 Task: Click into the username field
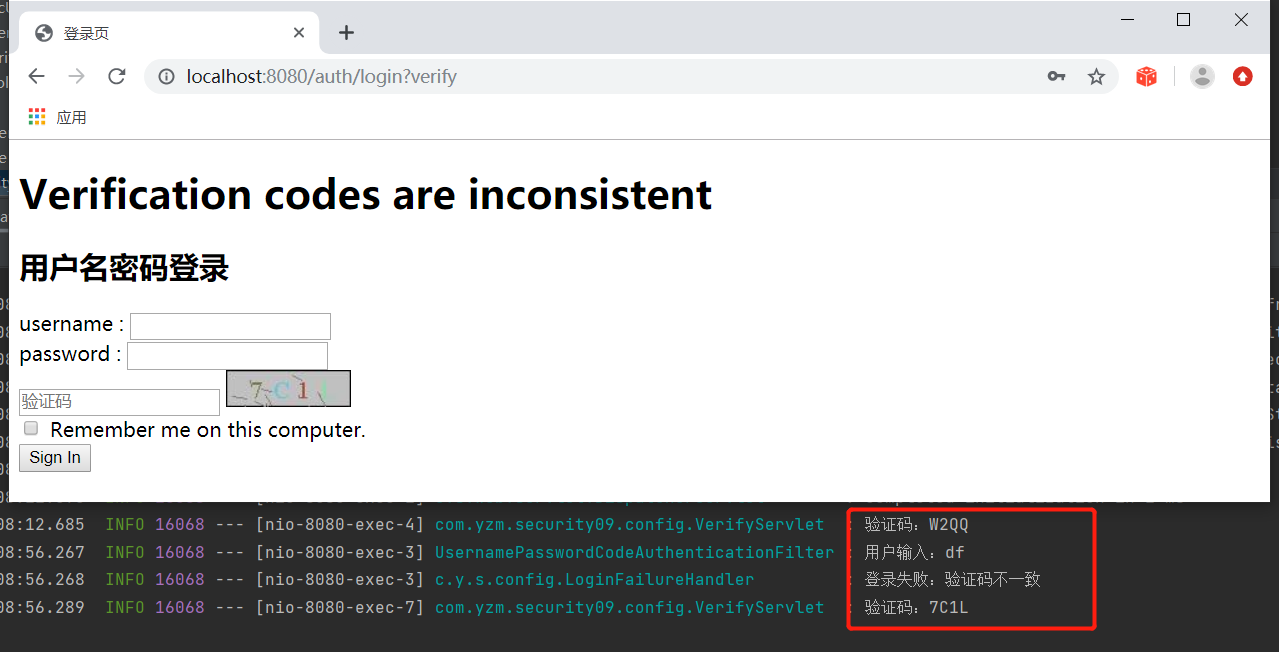click(x=230, y=326)
